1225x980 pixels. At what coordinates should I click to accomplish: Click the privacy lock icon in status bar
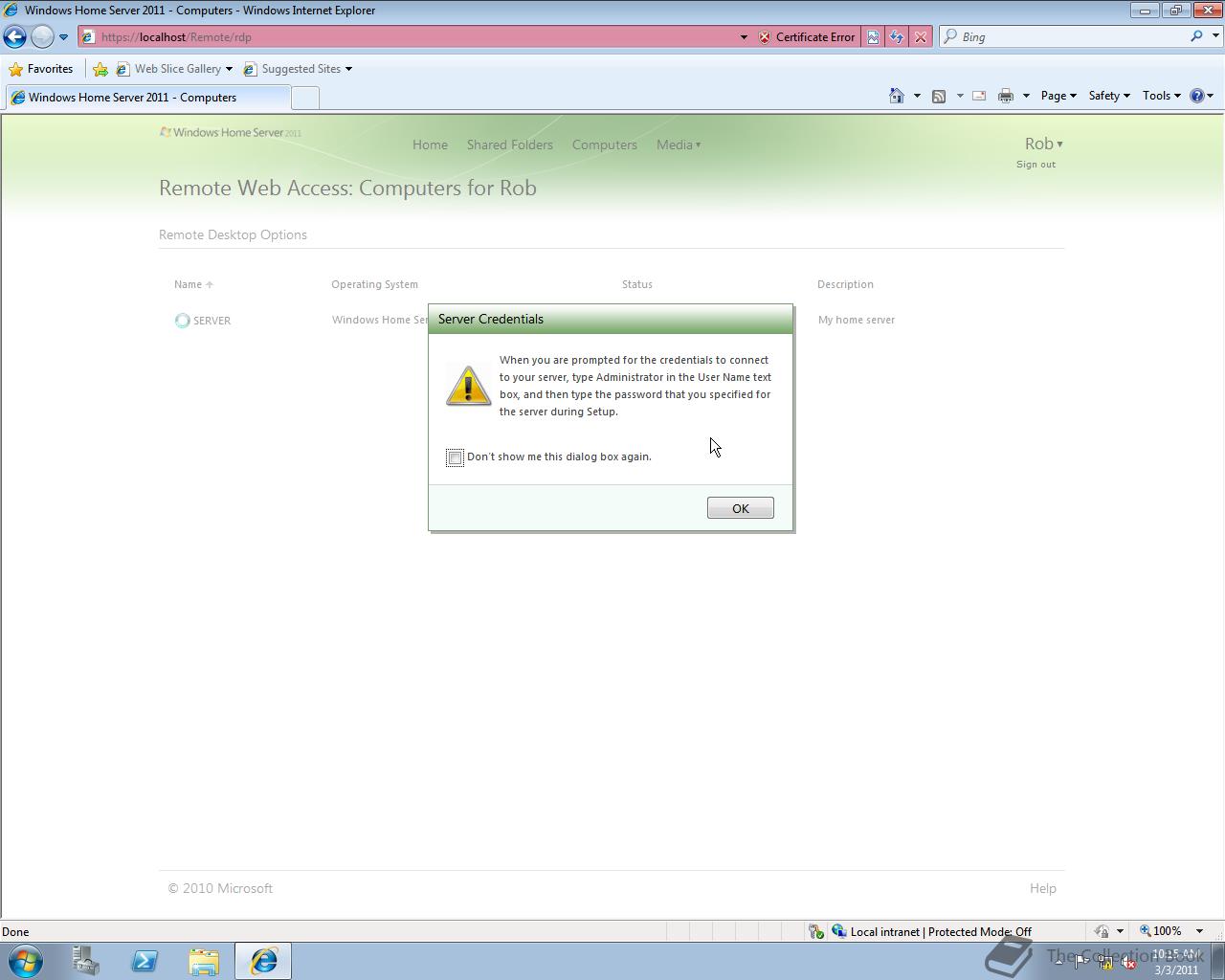[1102, 931]
